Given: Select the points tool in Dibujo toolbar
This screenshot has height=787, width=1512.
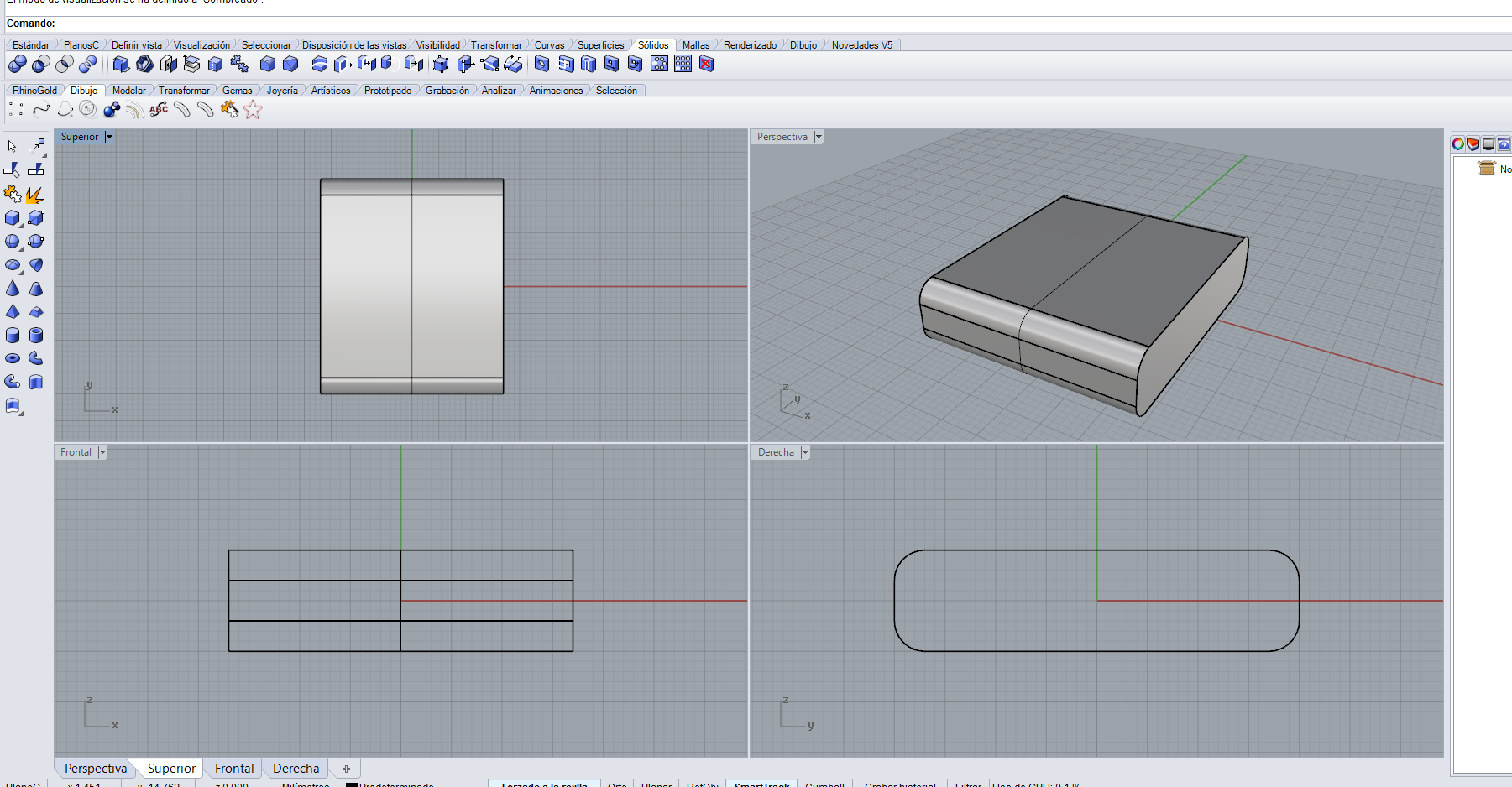Looking at the screenshot, I should point(16,109).
